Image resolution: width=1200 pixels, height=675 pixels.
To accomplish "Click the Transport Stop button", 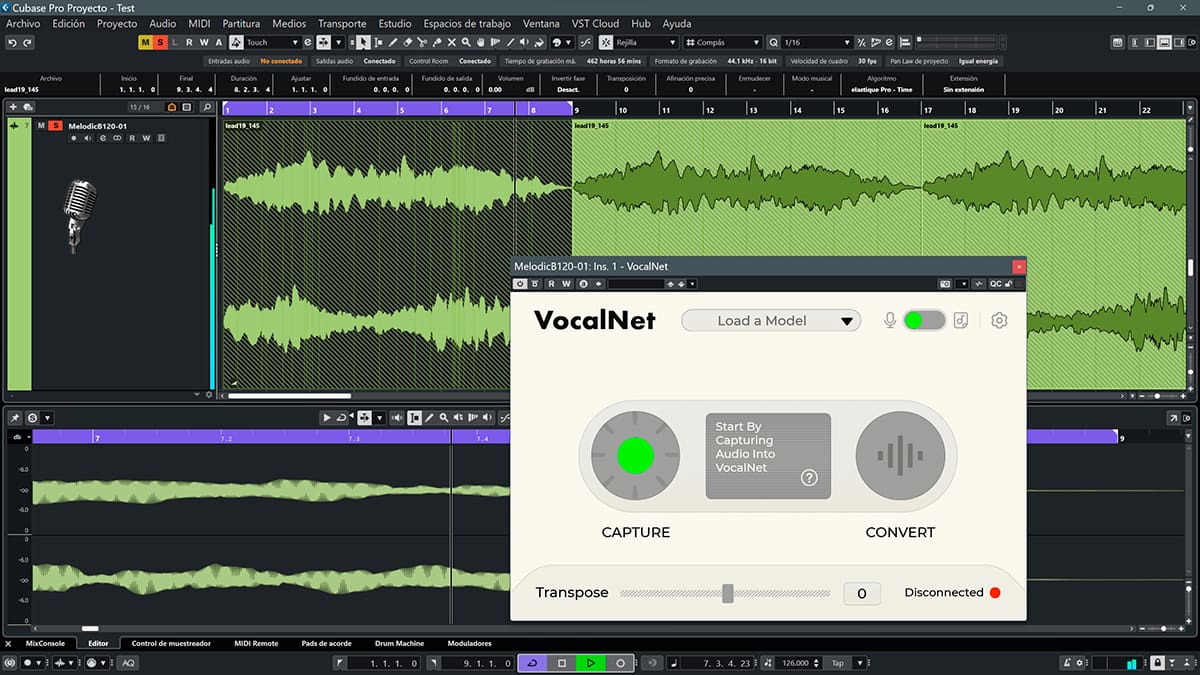I will pos(562,663).
